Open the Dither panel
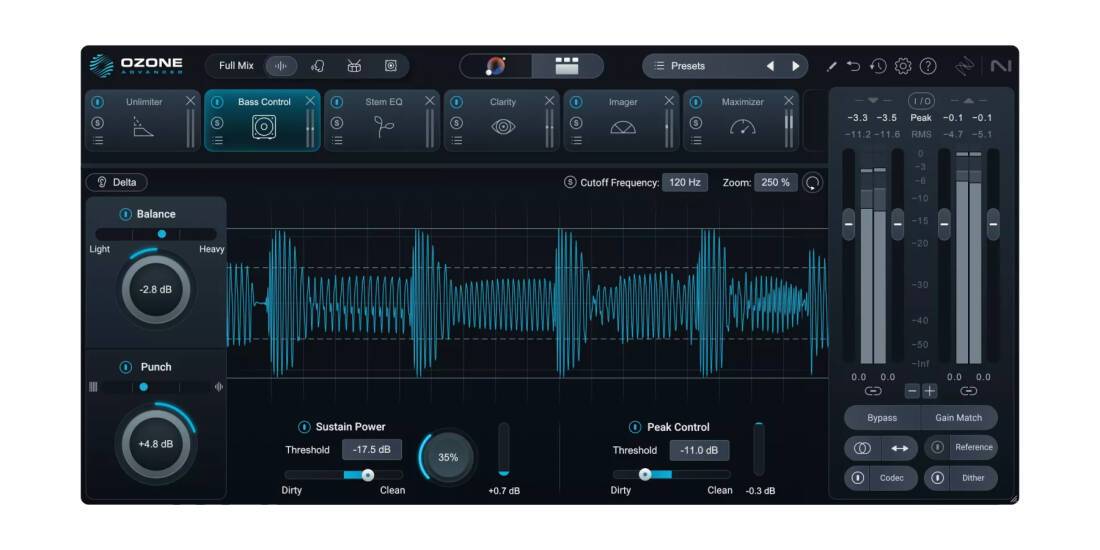 pos(972,478)
